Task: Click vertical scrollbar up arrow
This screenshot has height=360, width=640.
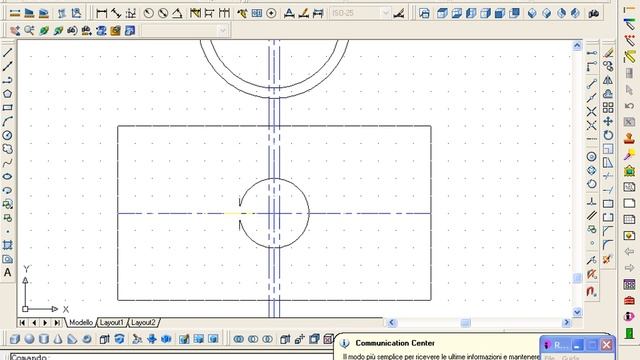Action: coord(577,45)
